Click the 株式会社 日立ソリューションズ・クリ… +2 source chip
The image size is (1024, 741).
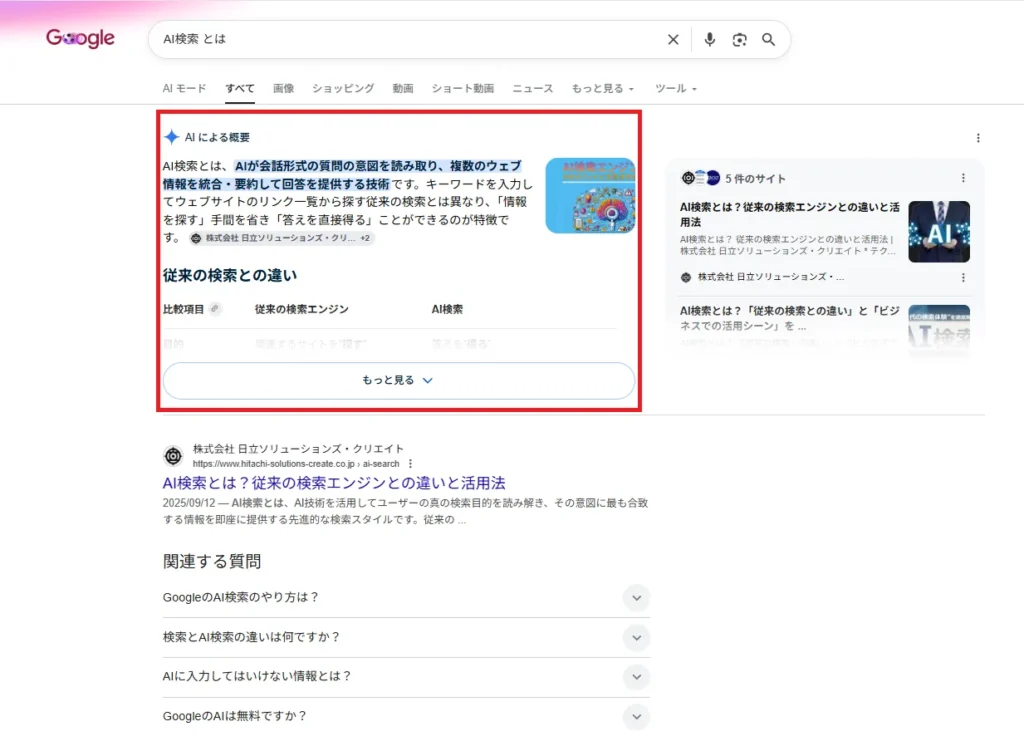click(x=281, y=238)
